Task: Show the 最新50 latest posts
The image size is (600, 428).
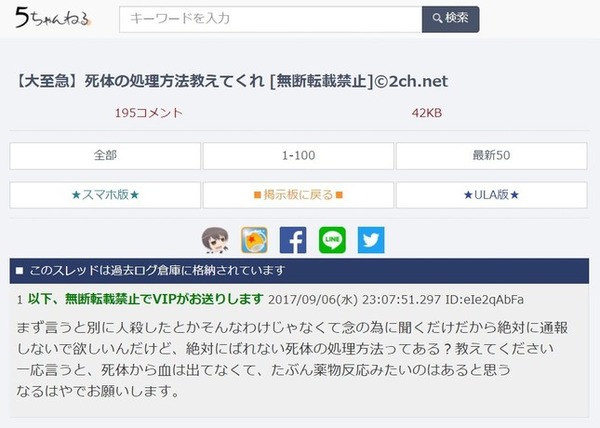Action: (491, 156)
